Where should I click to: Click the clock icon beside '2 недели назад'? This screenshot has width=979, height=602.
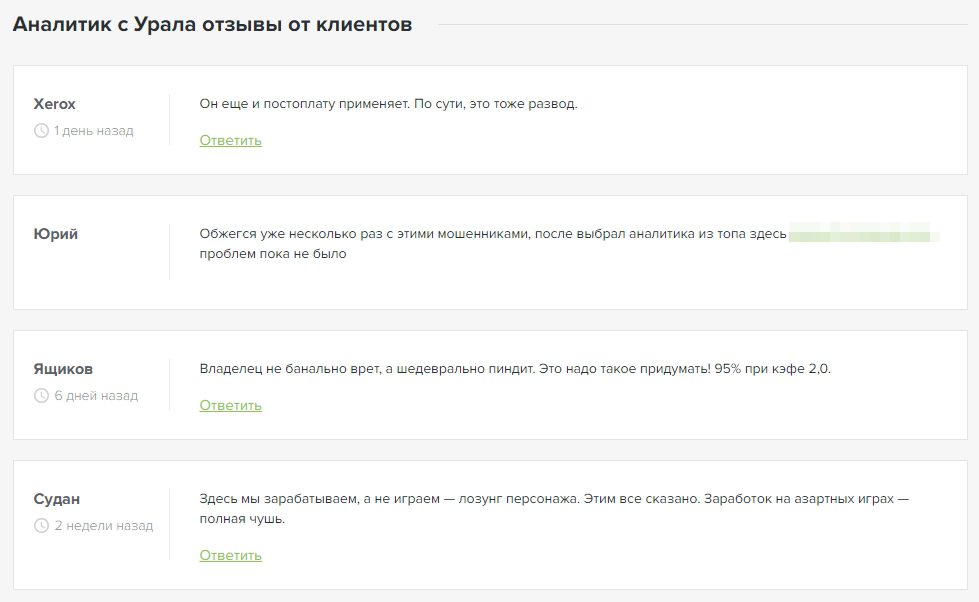pyautogui.click(x=41, y=525)
